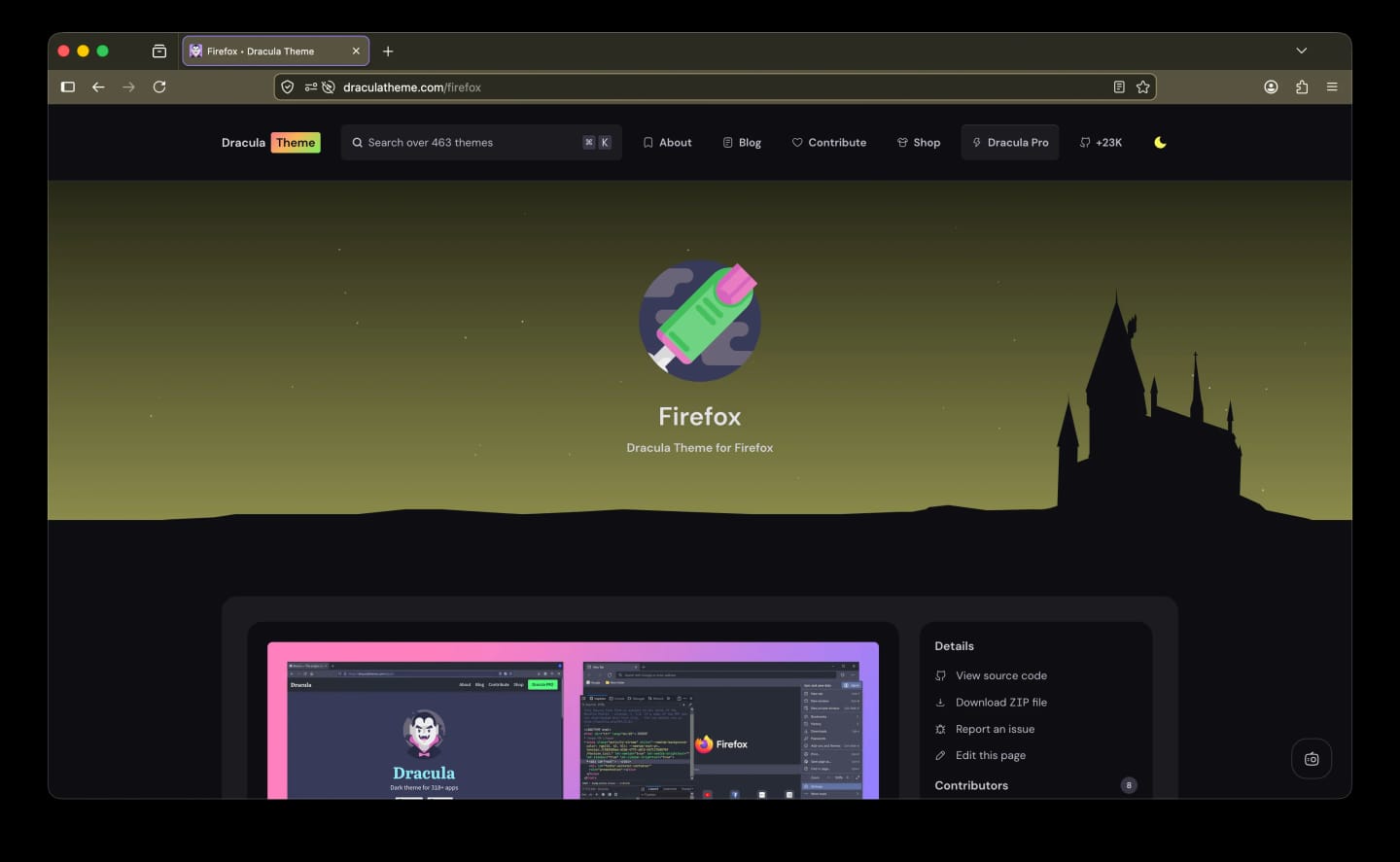This screenshot has height=862, width=1400.
Task: Open a new tab
Action: point(388,51)
